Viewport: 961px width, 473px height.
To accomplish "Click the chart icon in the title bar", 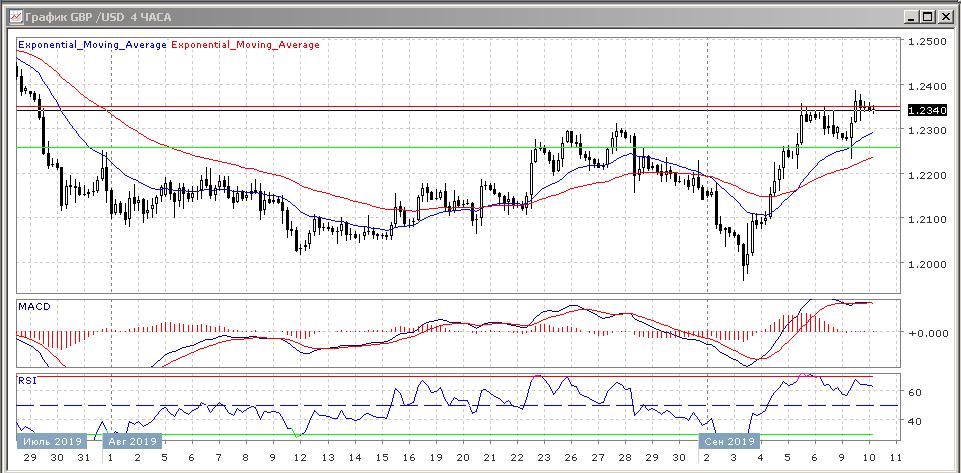I will coord(11,17).
